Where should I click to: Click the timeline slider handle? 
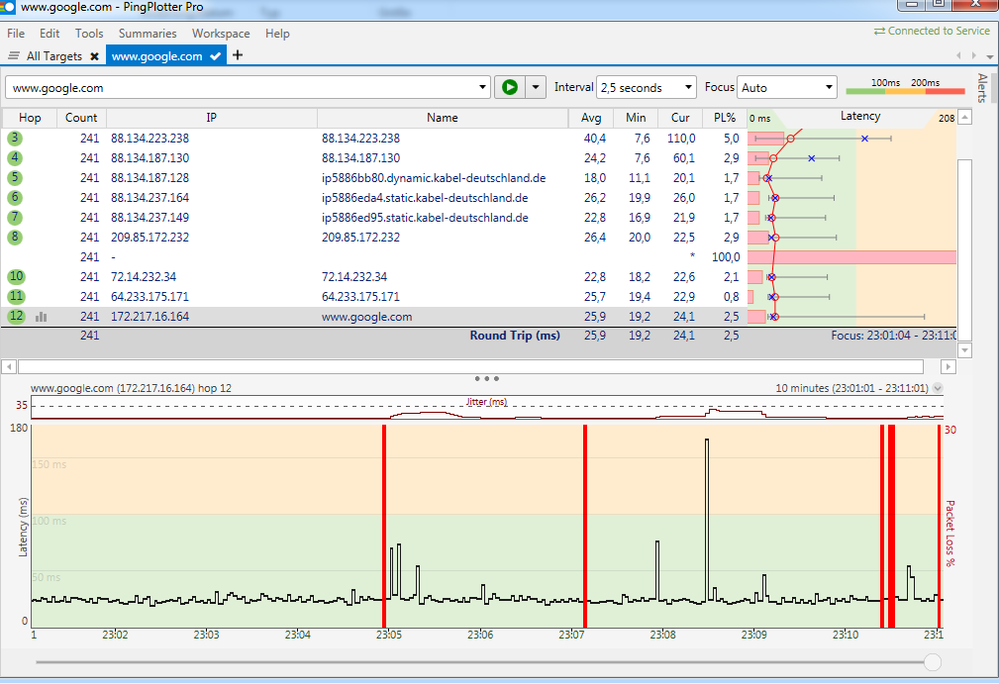932,662
